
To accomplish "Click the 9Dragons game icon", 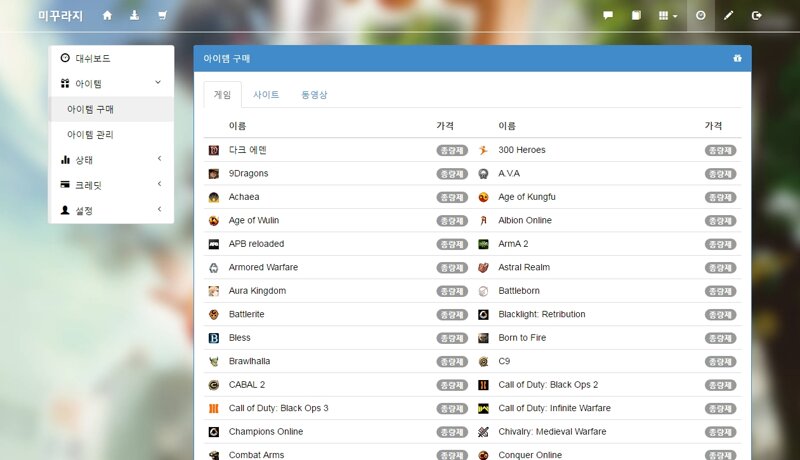I will tap(214, 173).
